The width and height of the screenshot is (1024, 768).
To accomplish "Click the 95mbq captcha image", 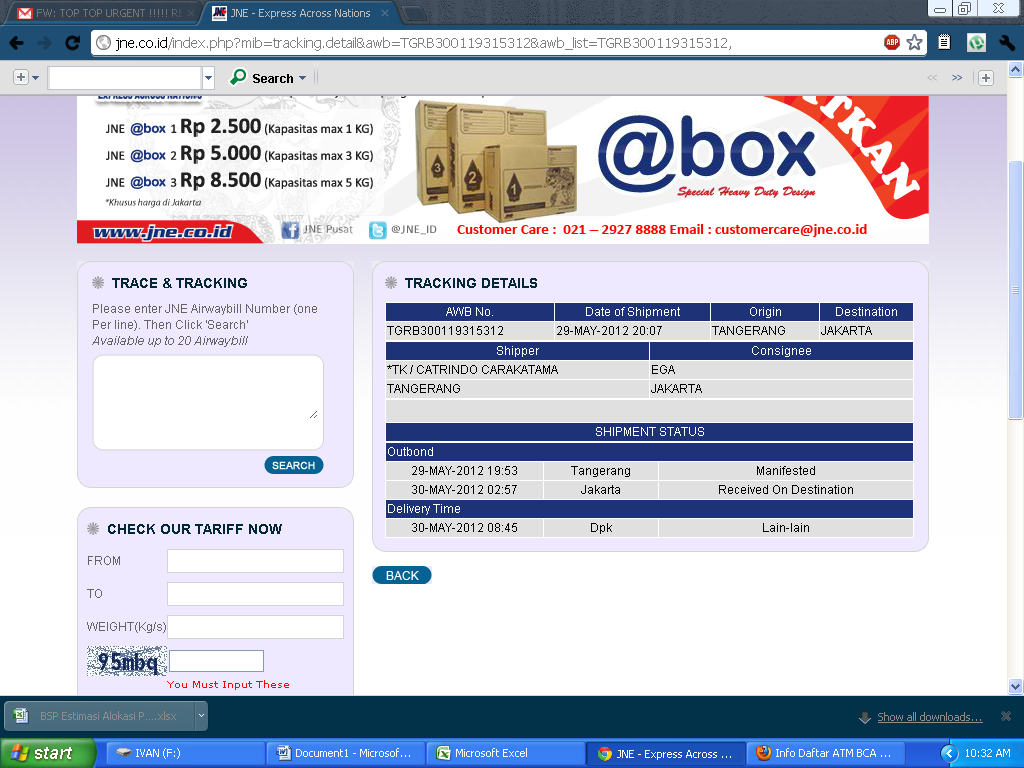I will coord(127,662).
